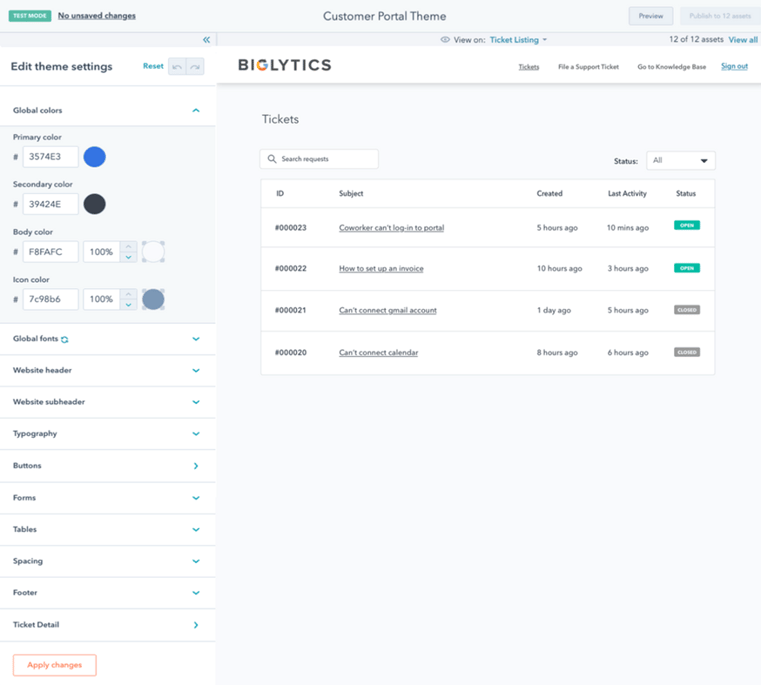Click the blue Primary color swatch

click(94, 157)
